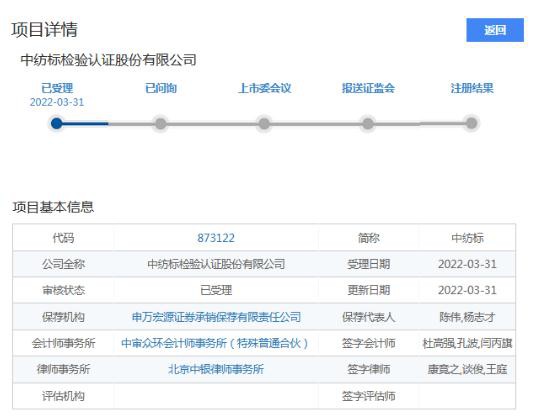Screen dimensions: 538x419
Task: Click the timeline dot under 已问询
Action: (161, 123)
